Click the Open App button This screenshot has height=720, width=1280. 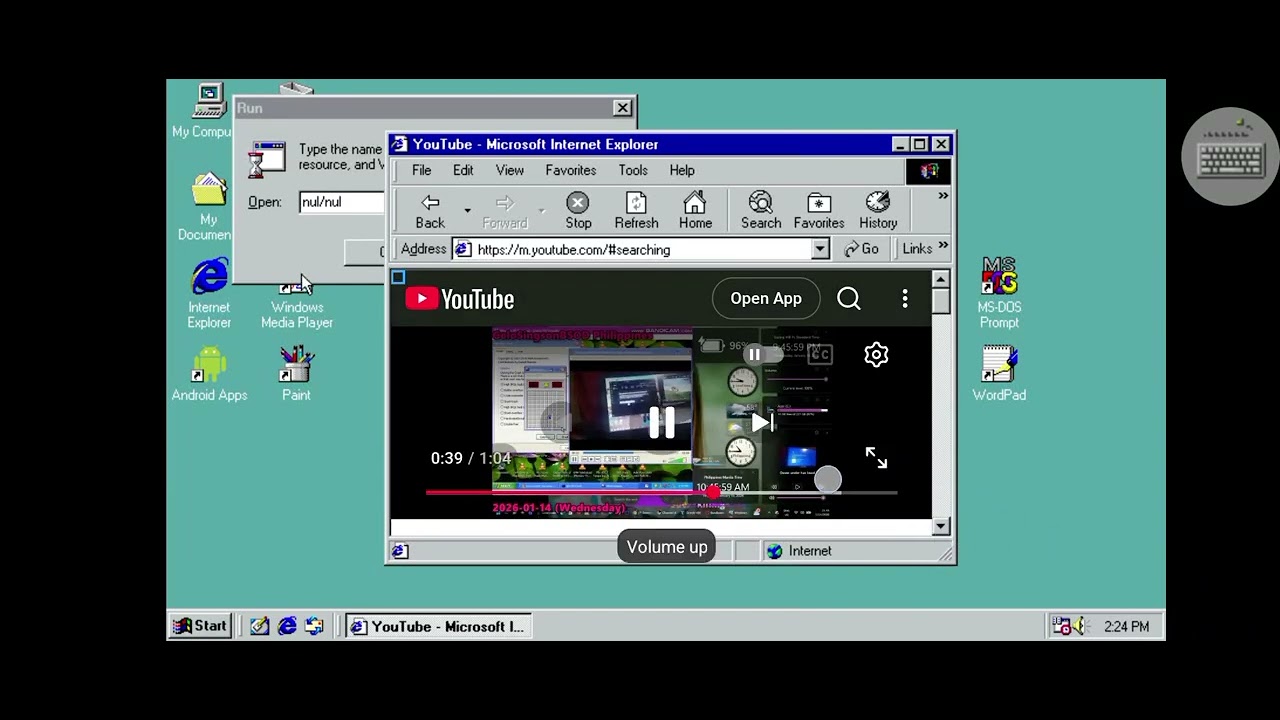[x=766, y=298]
